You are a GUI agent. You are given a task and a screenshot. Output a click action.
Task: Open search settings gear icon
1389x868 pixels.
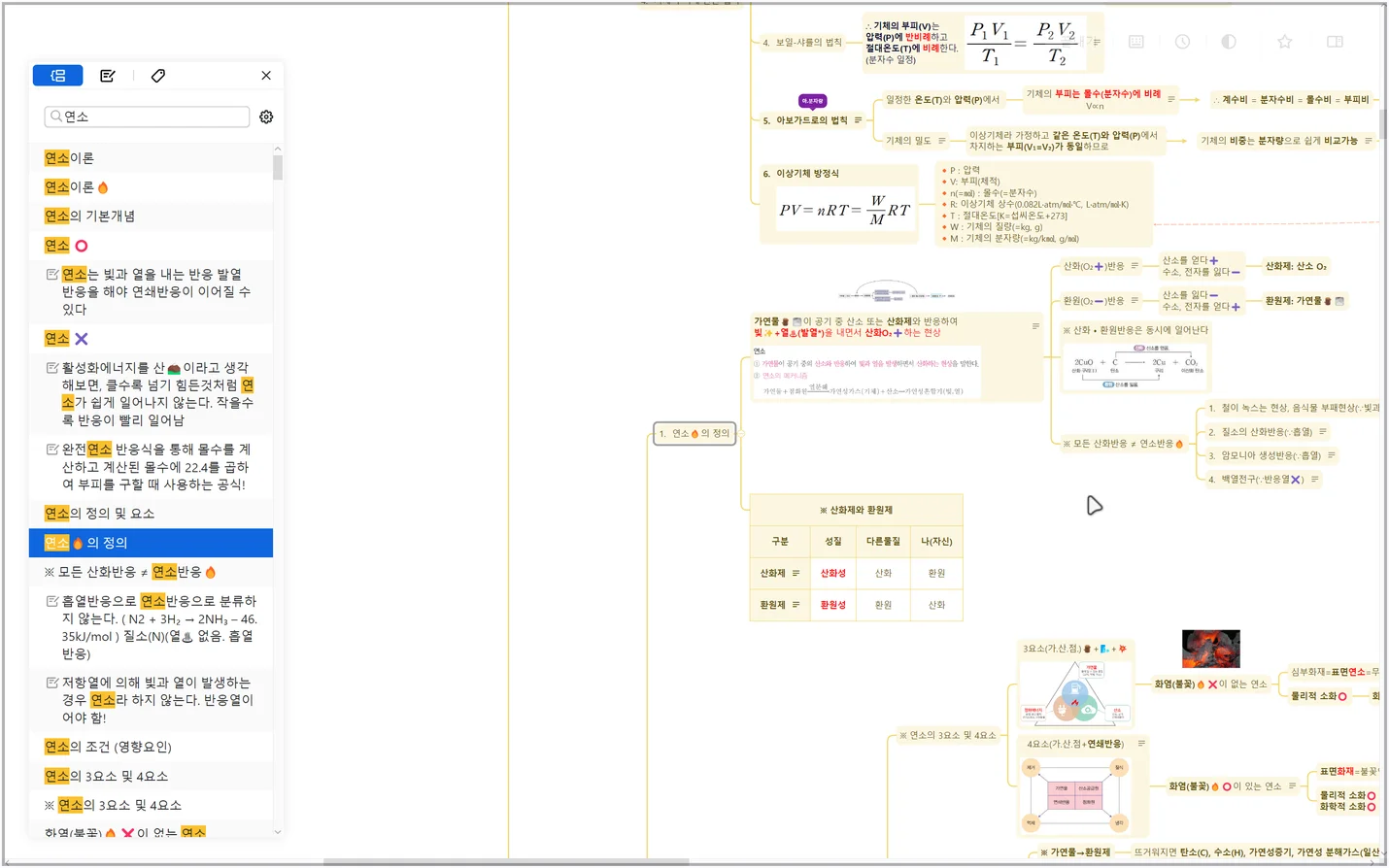pyautogui.click(x=266, y=117)
